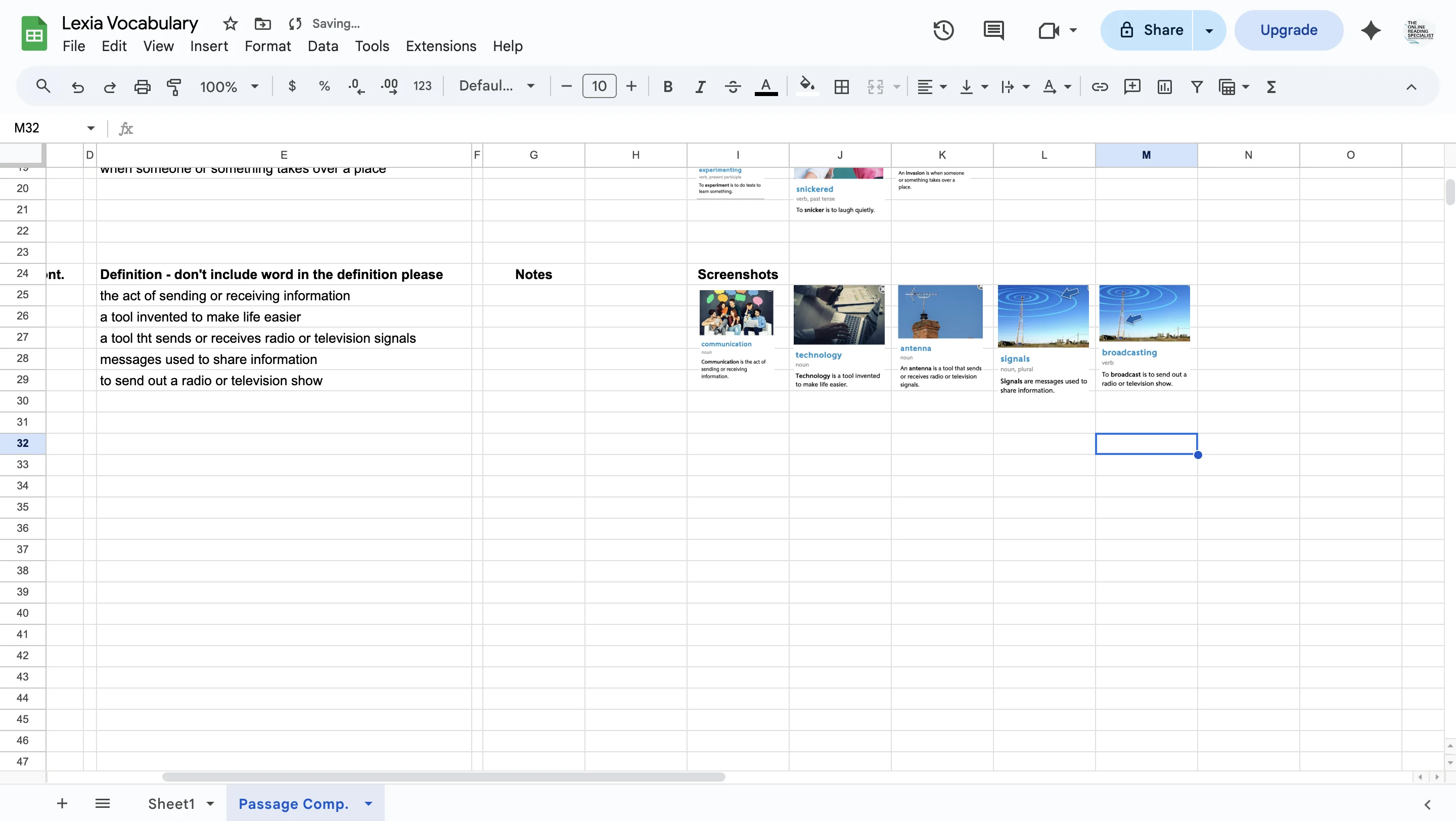Open the Format menu
This screenshot has width=1456, height=821.
click(267, 46)
